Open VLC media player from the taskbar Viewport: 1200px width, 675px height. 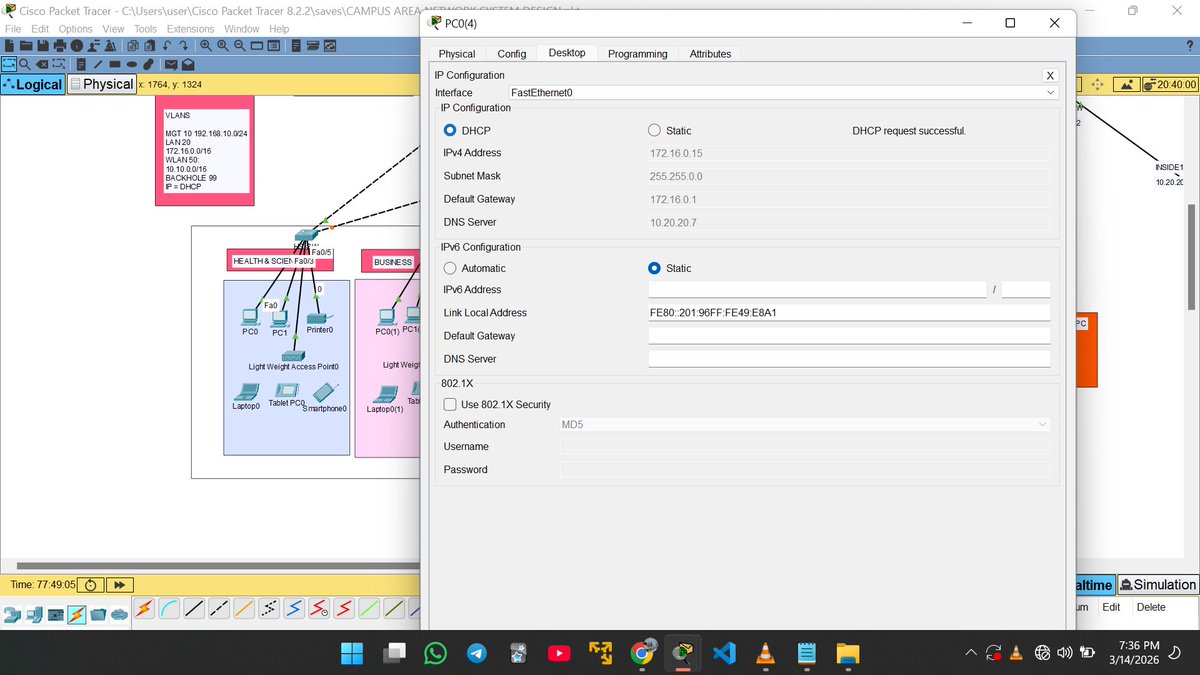765,653
